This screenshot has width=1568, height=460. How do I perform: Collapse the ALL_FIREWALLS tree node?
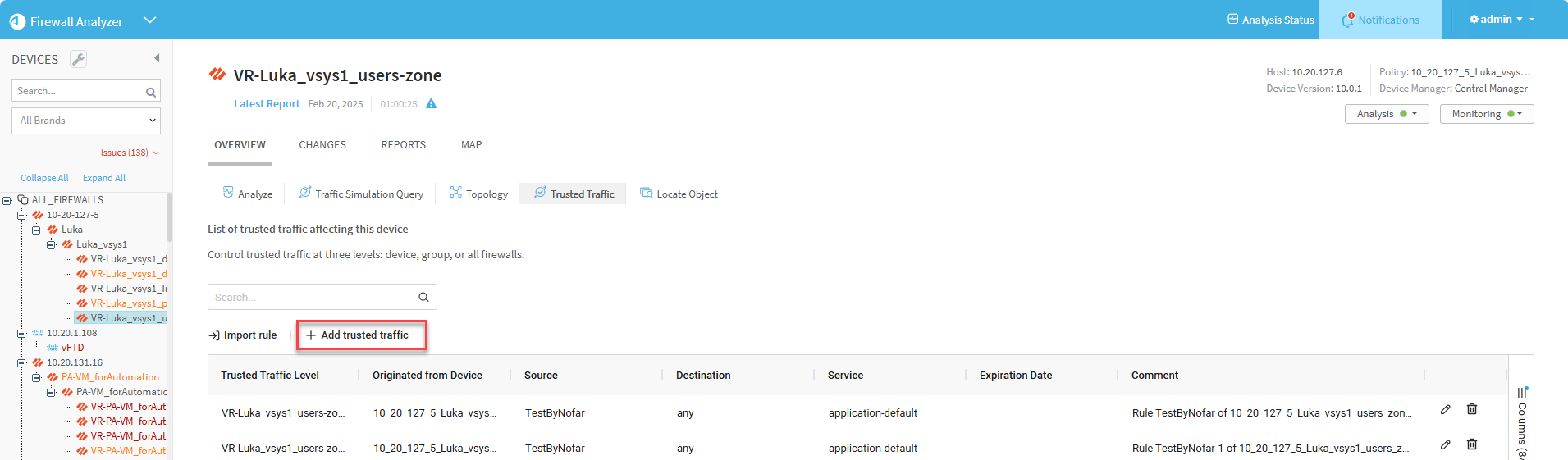(x=7, y=200)
